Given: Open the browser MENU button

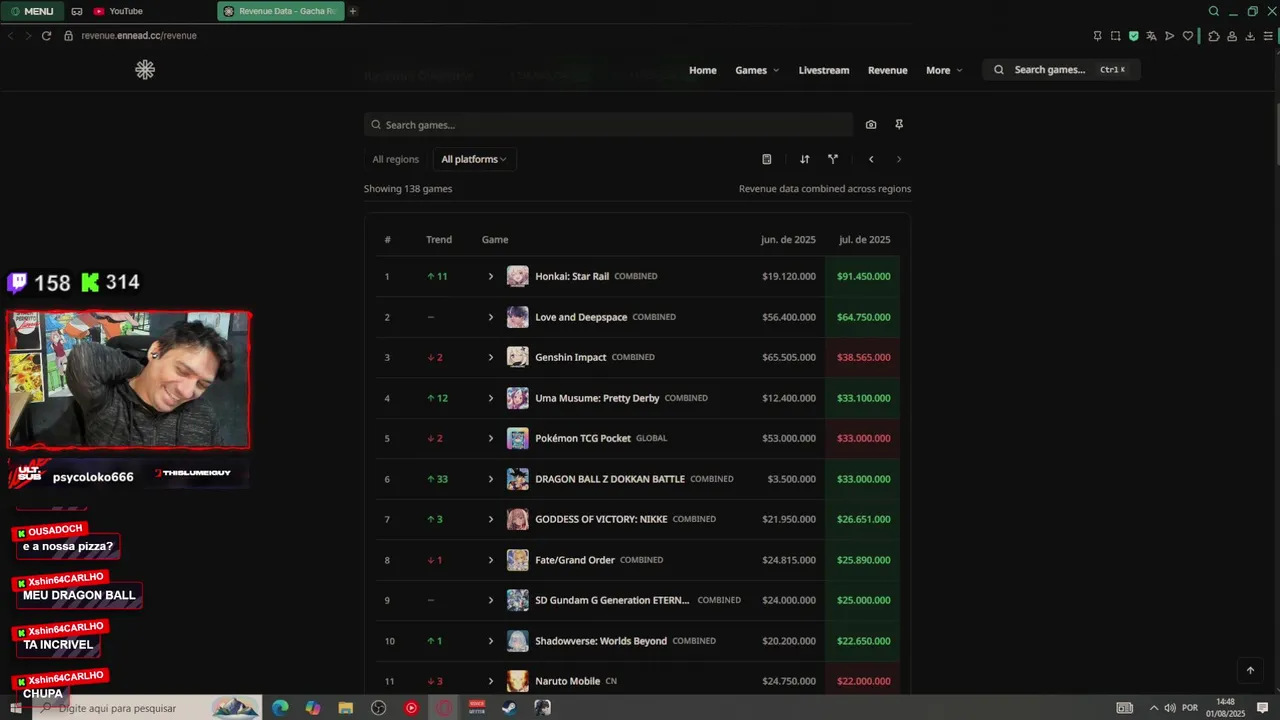Looking at the screenshot, I should pos(31,11).
